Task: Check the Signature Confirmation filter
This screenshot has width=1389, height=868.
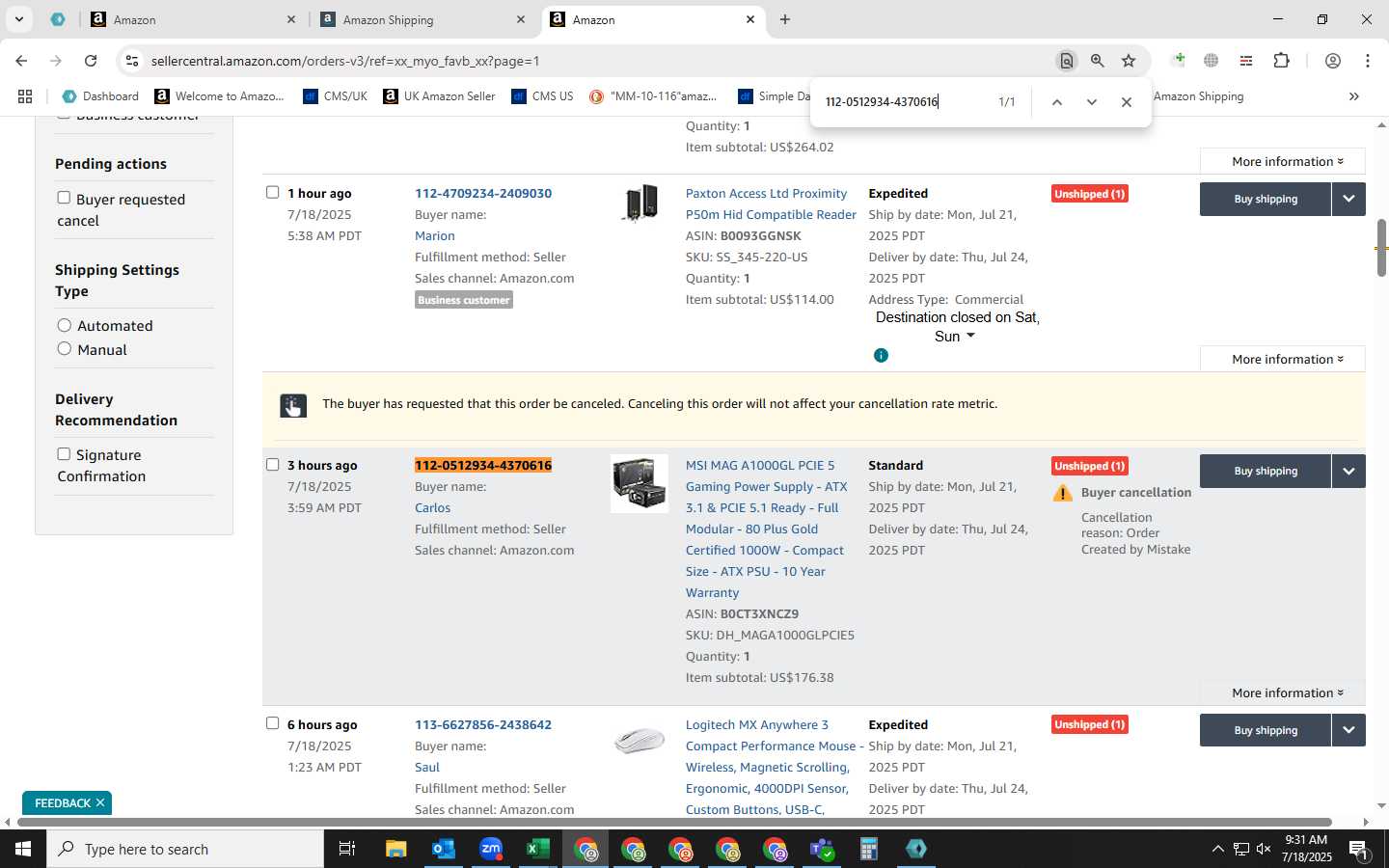Action: point(64,453)
